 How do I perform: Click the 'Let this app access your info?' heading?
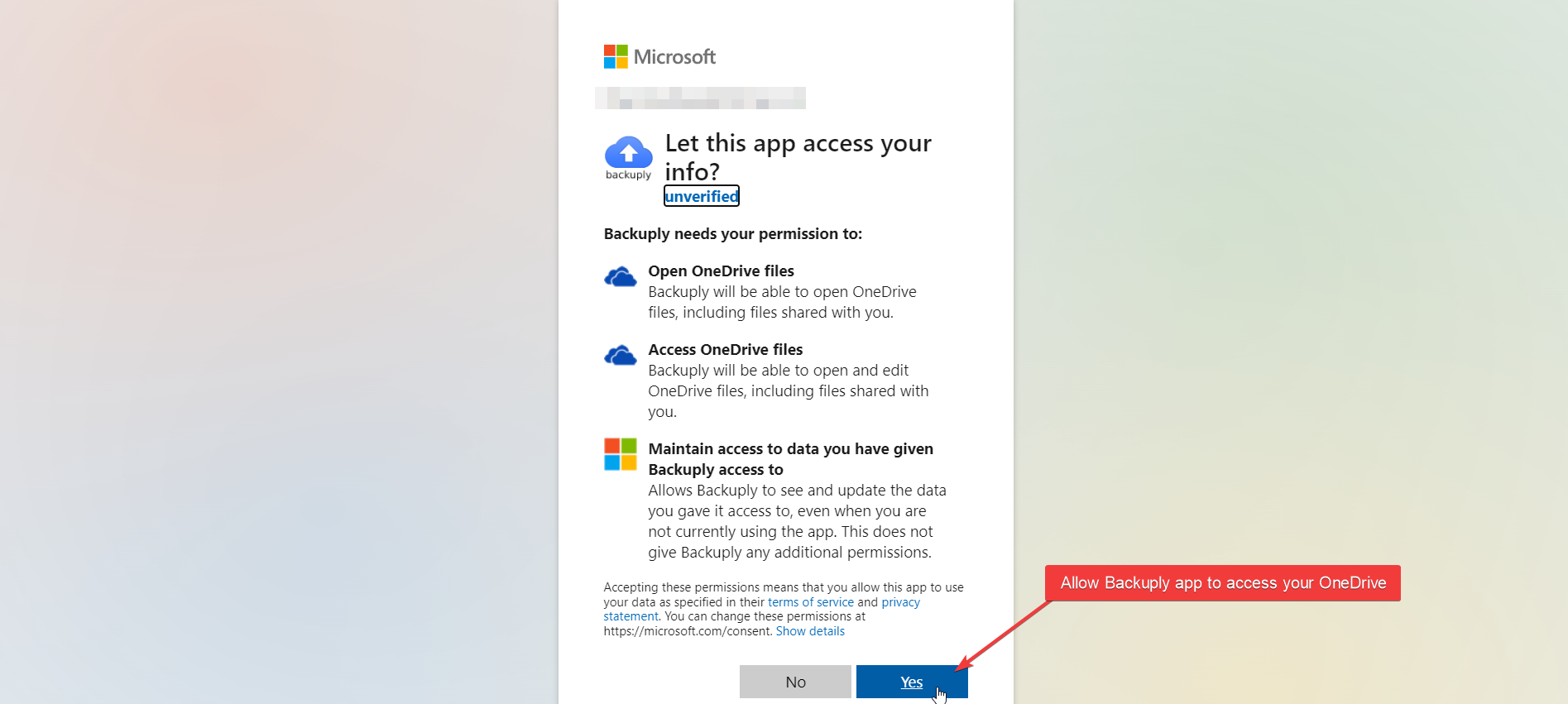tap(798, 157)
